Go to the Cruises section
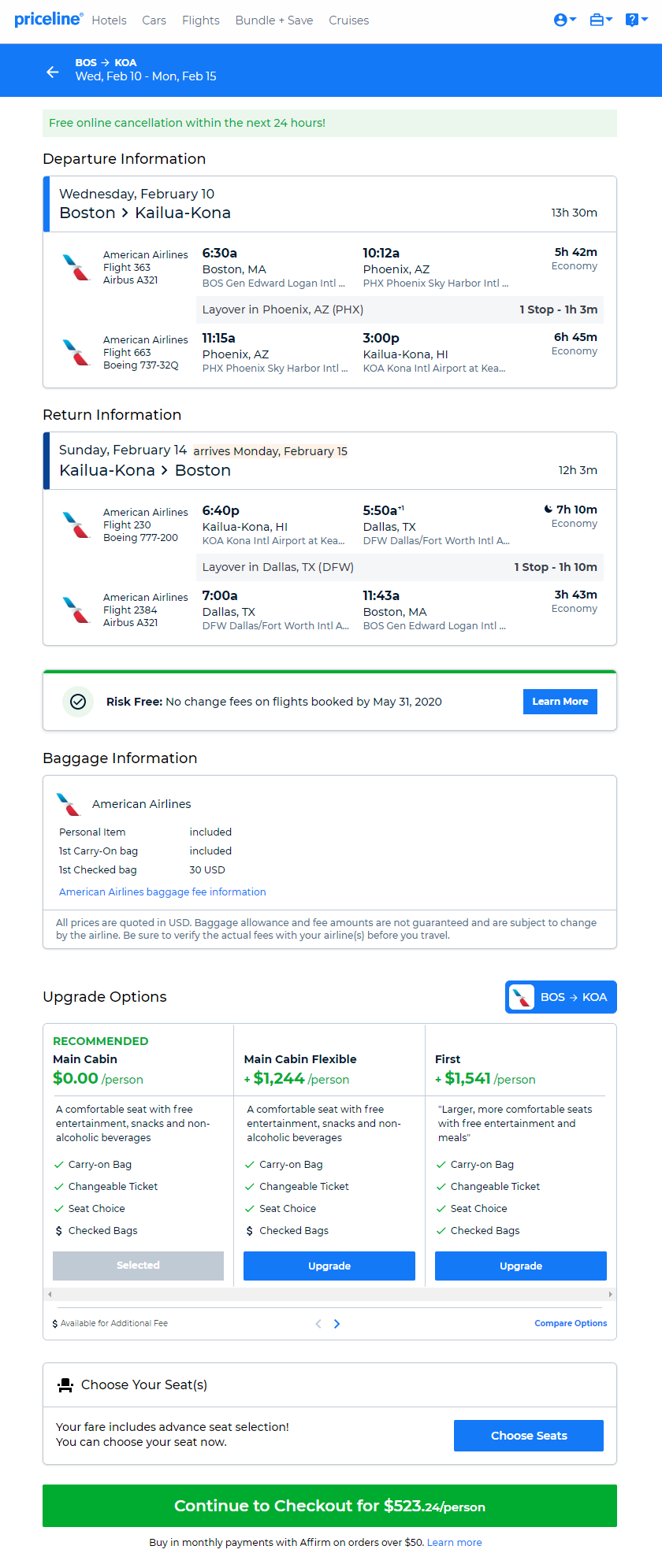This screenshot has width=662, height=1568. click(349, 20)
